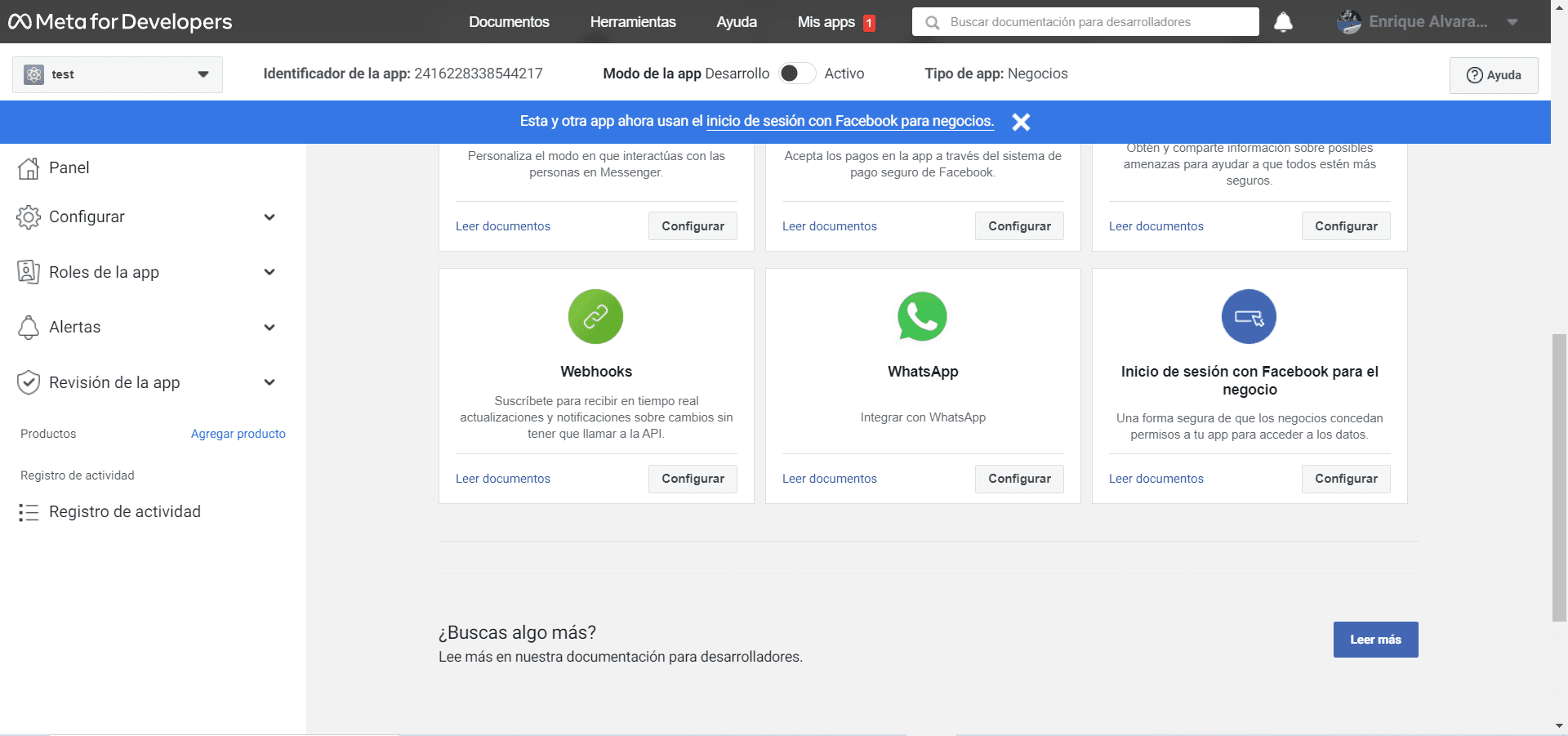1568x736 pixels.
Task: Open the notifications bell
Action: tap(1284, 22)
